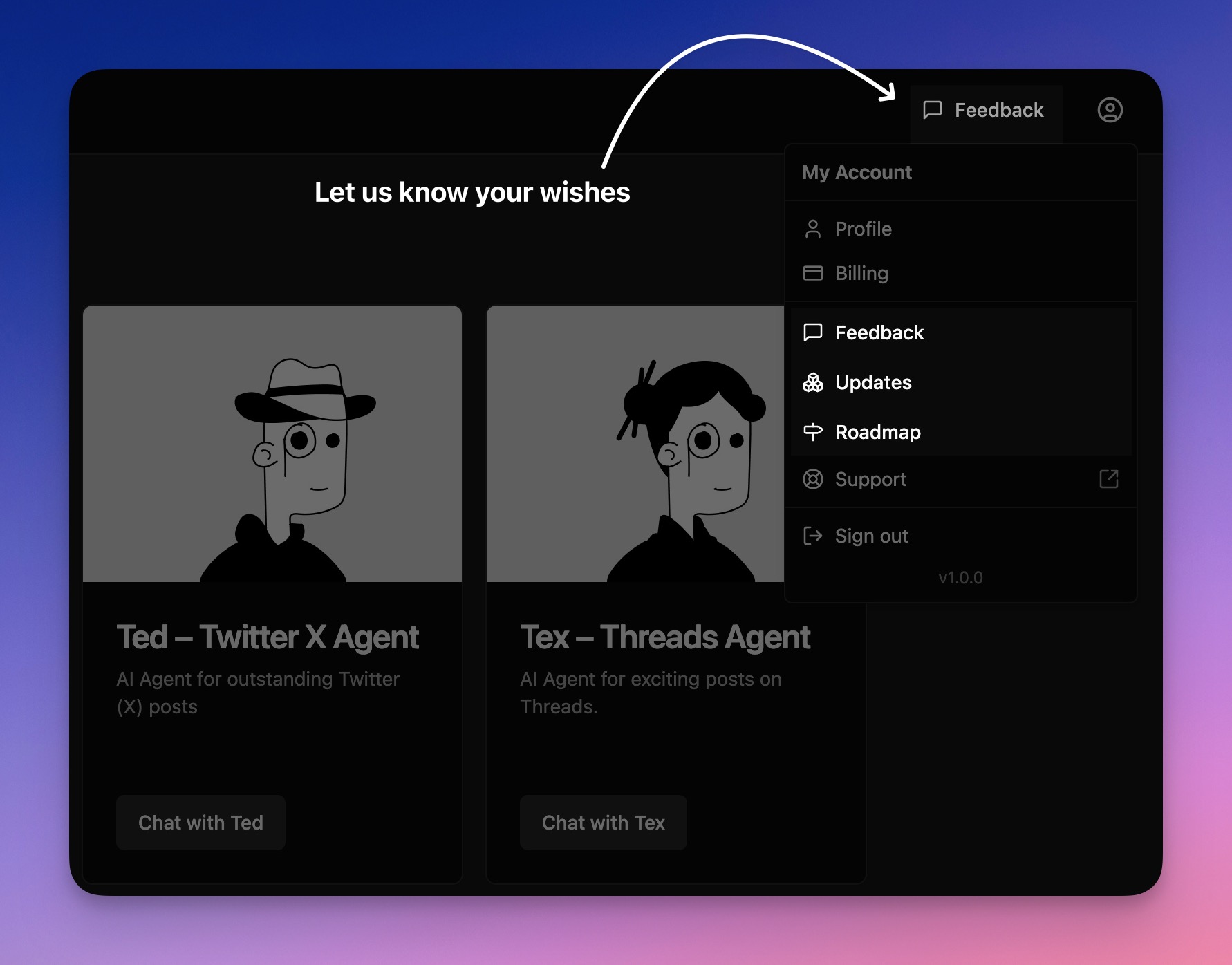Screen dimensions: 1232x965
Task: Click the user account avatar icon
Action: point(1110,110)
